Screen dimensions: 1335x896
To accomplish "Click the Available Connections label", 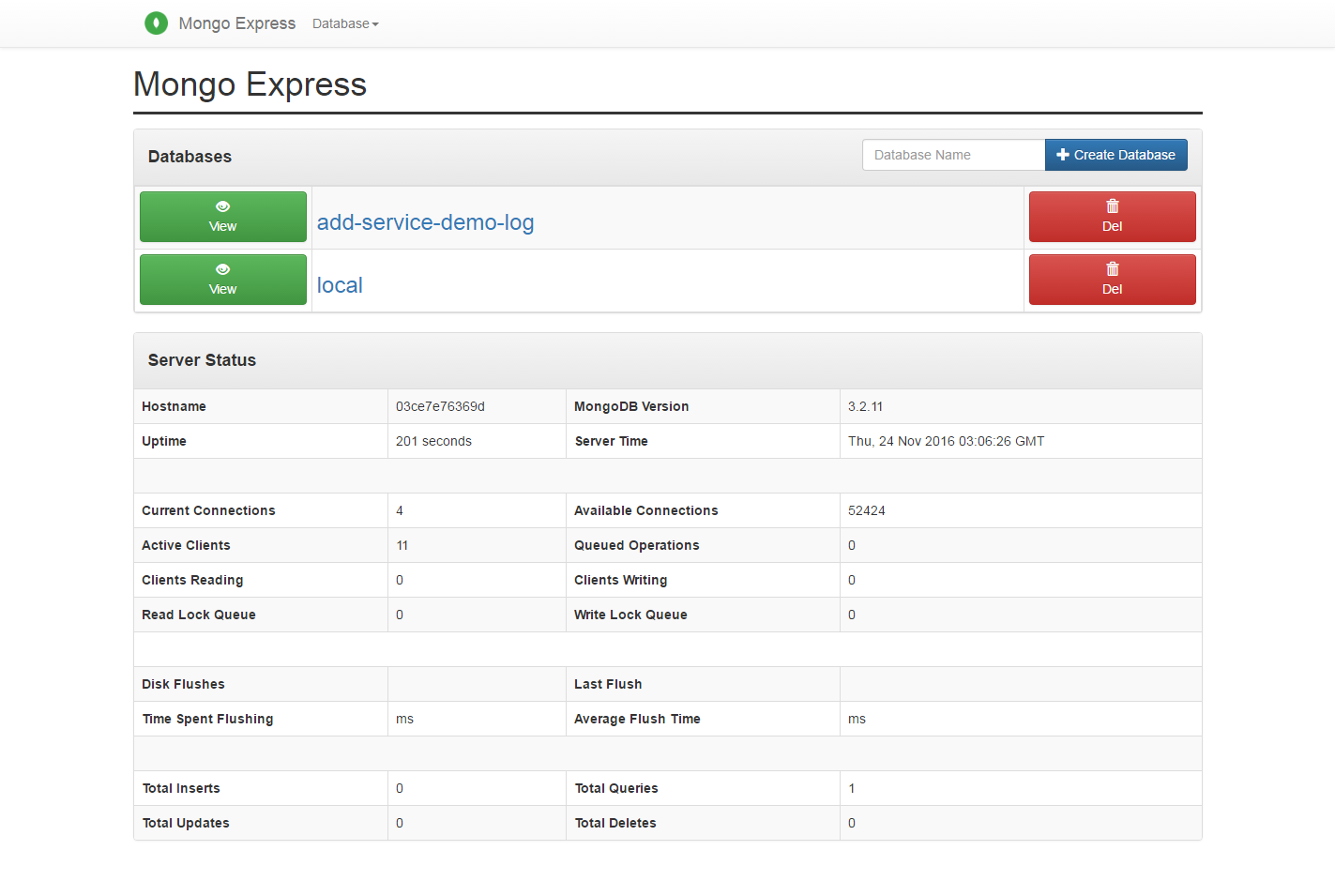I will (x=645, y=510).
